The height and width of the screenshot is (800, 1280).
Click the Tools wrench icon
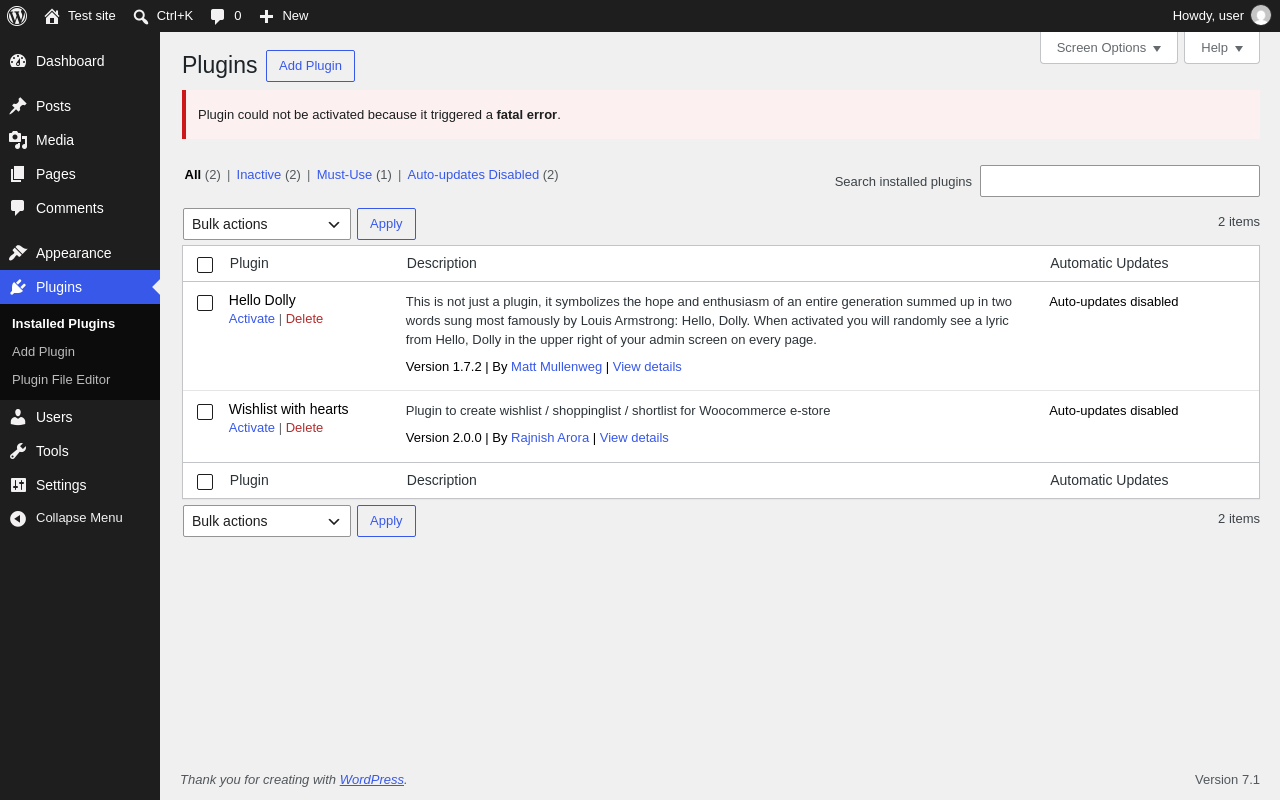click(18, 451)
